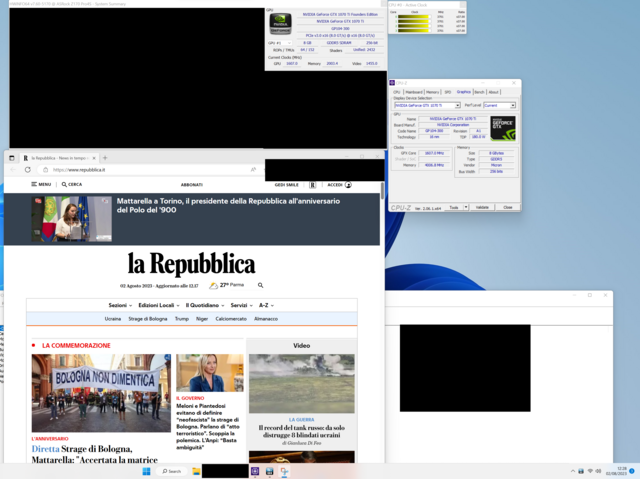This screenshot has width=640, height=479.
Task: Switch to the Memory tab in CPU-Z
Action: (433, 92)
